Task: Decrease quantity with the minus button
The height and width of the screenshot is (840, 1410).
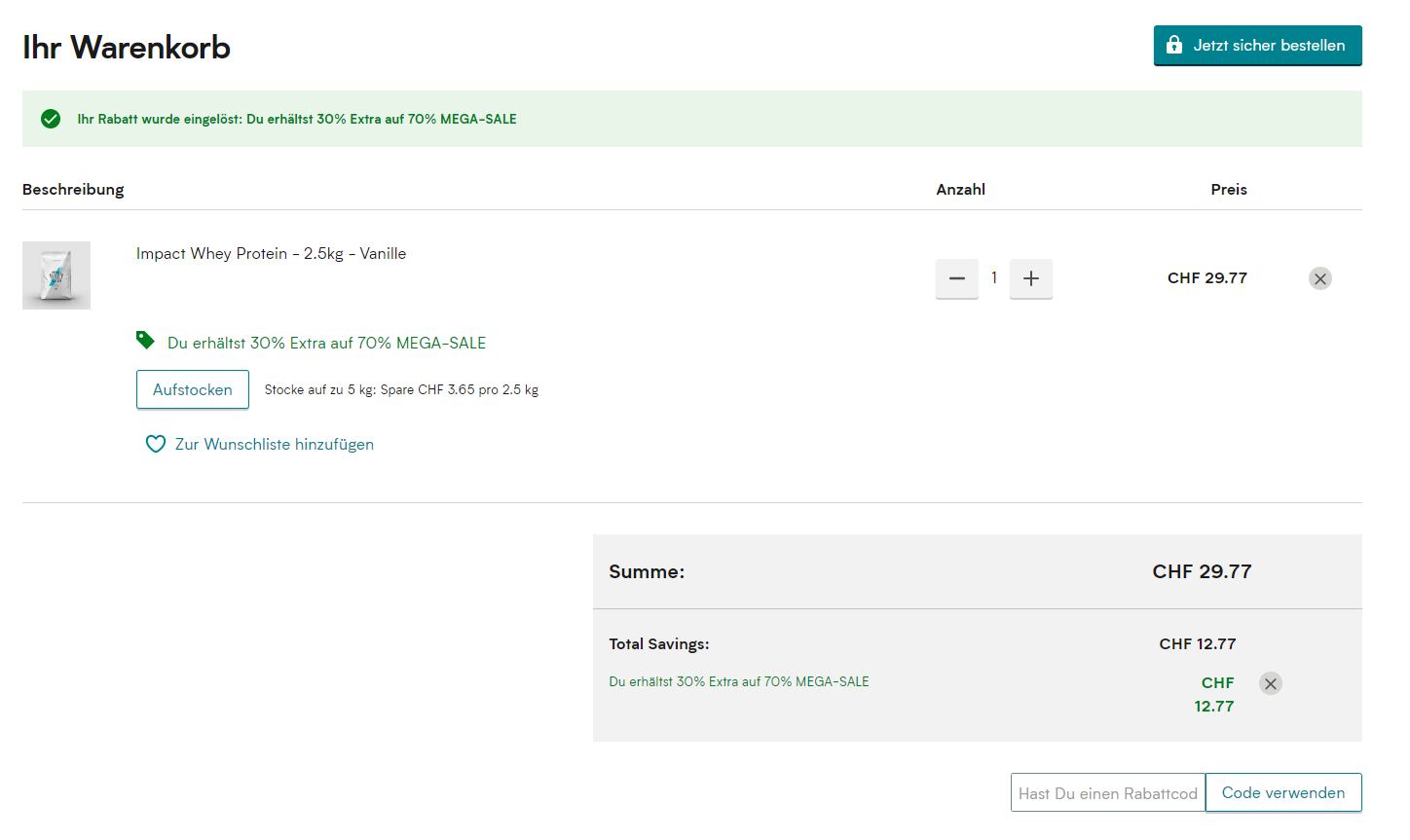Action: pyautogui.click(x=956, y=278)
